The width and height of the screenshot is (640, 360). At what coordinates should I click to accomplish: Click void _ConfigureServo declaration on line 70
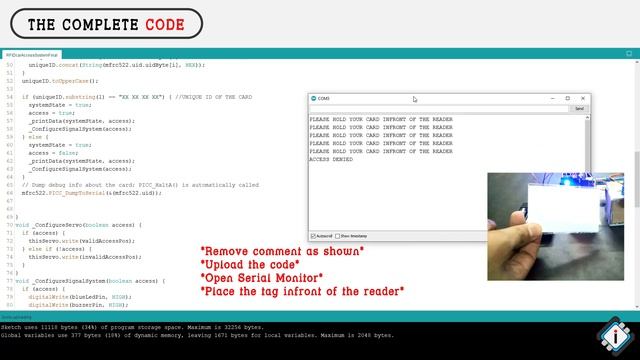(79, 225)
